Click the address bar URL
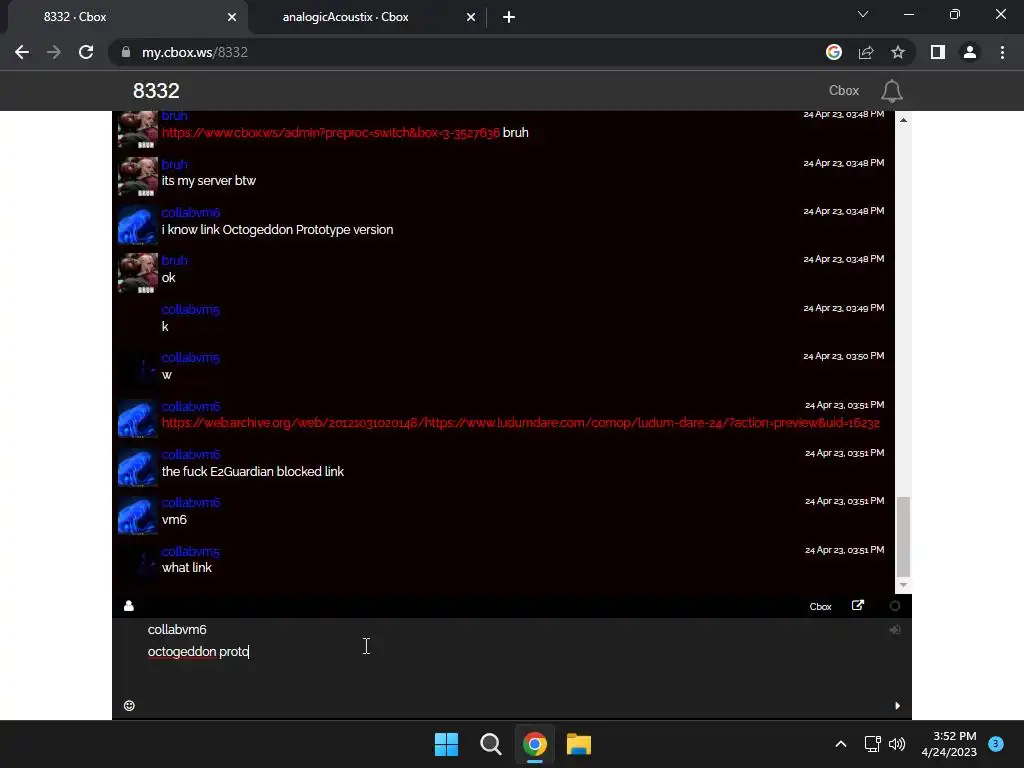The width and height of the screenshot is (1024, 768). click(x=195, y=52)
